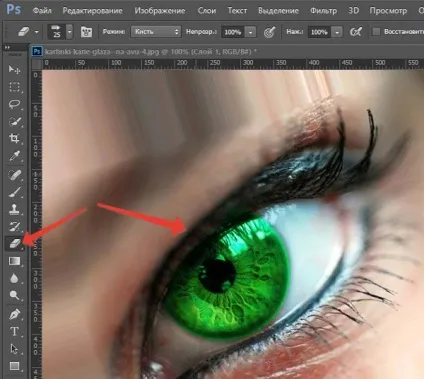424x379 pixels.
Task: Select the Eraser tool in toolbox
Action: [14, 244]
